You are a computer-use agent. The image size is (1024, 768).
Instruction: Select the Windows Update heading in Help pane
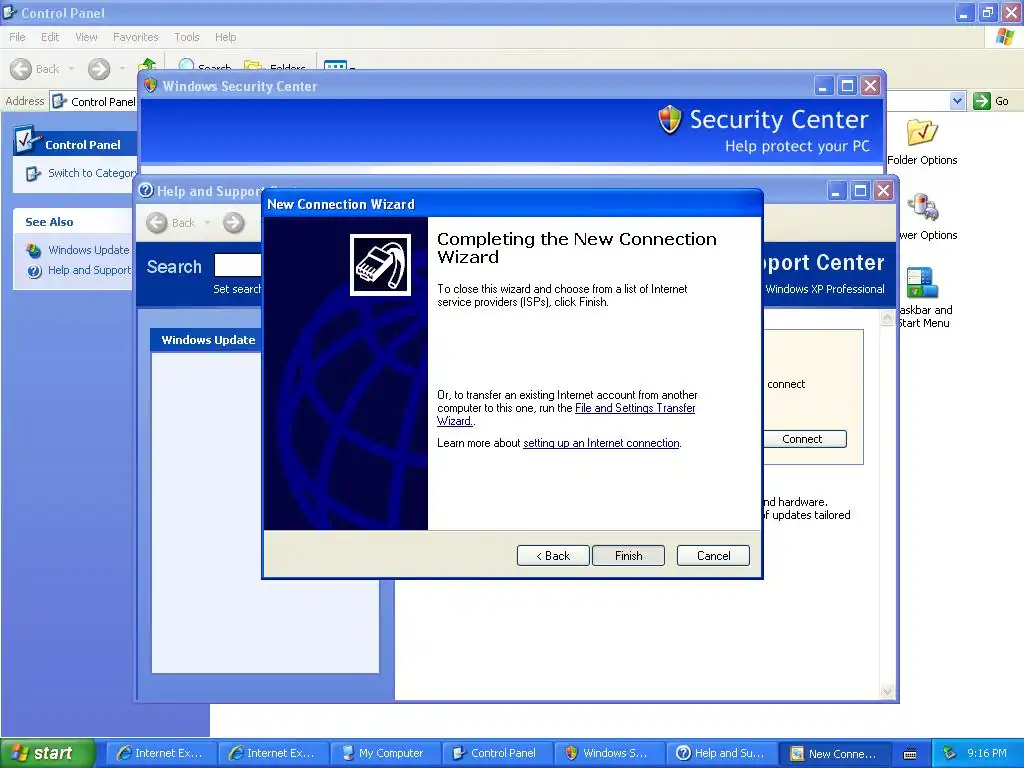point(208,340)
